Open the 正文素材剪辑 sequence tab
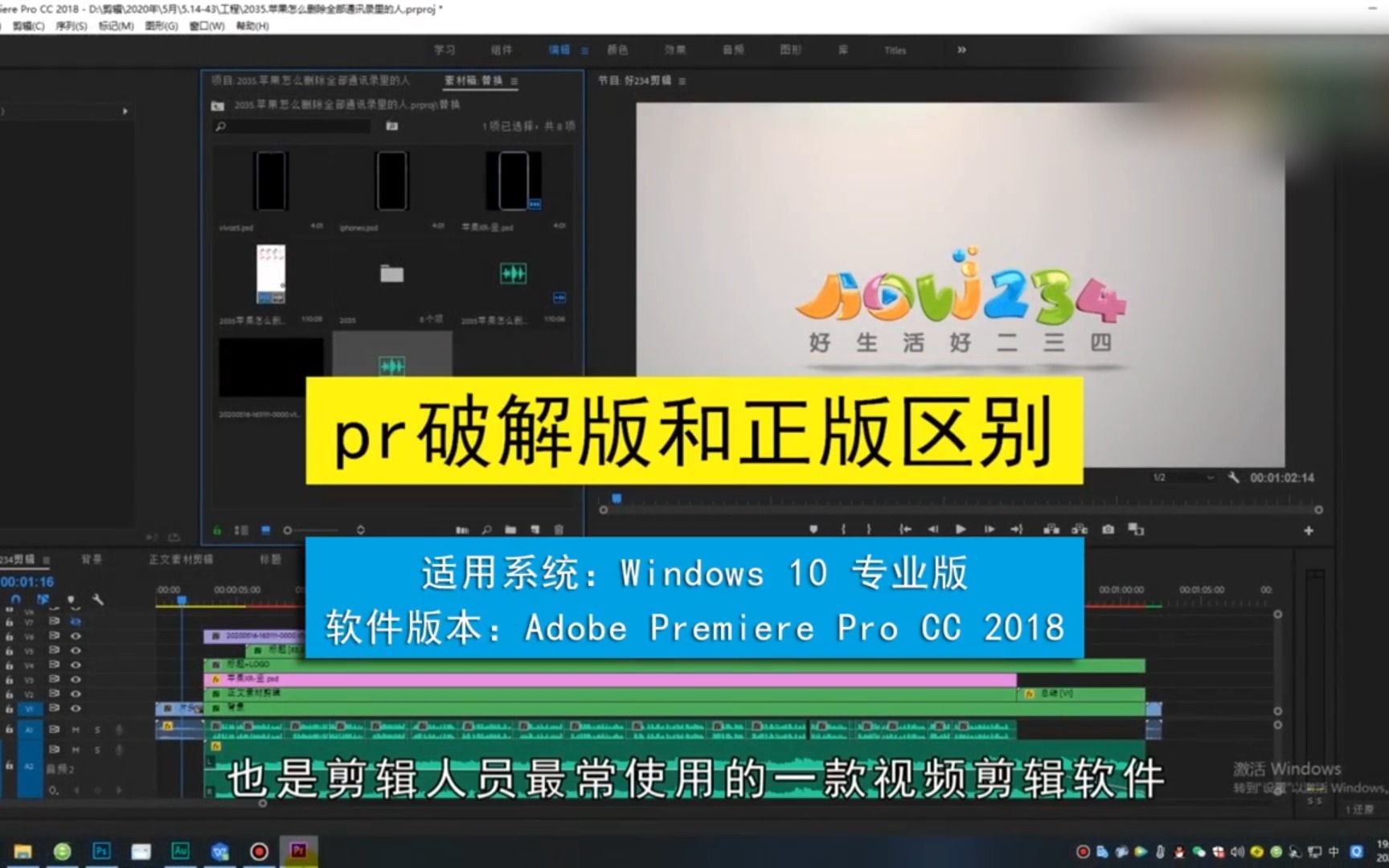Image resolution: width=1389 pixels, height=868 pixels. (181, 559)
